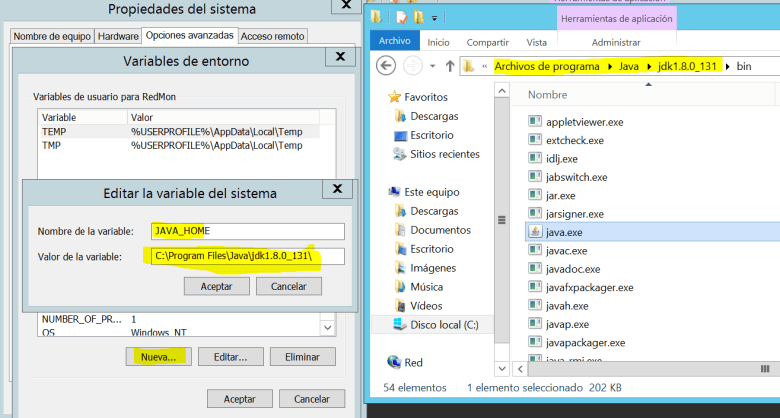The height and width of the screenshot is (418, 780).
Task: Click the Nueva... button
Action: tap(158, 356)
